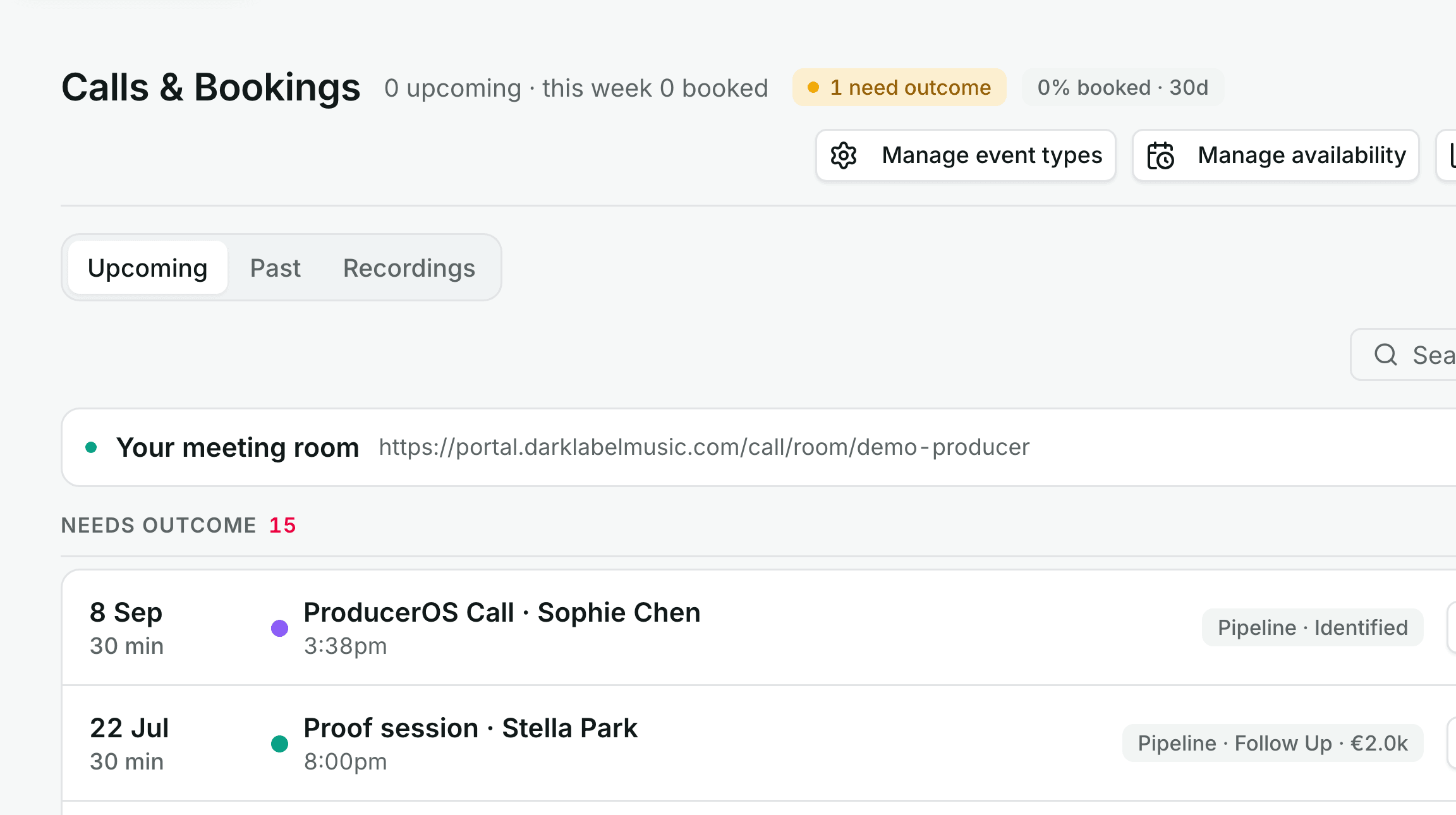Click the Your meeting room label
1456x815 pixels.
pos(238,447)
